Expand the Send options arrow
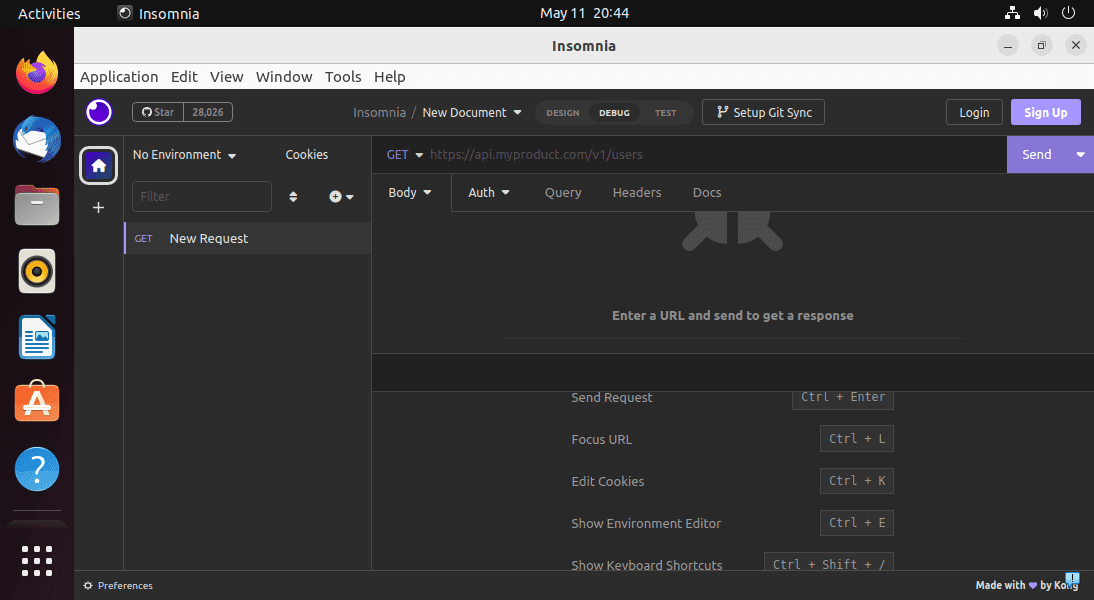Image resolution: width=1094 pixels, height=600 pixels. pos(1080,154)
